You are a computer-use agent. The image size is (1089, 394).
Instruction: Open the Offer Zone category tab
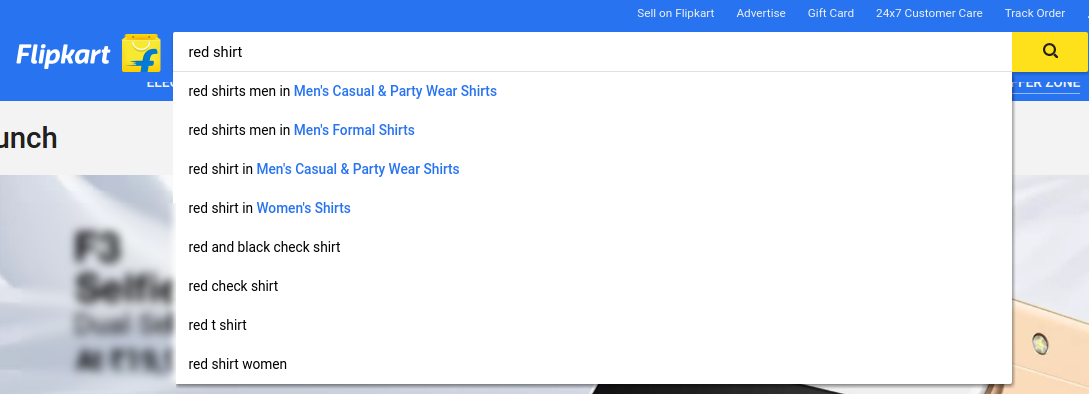point(1047,84)
